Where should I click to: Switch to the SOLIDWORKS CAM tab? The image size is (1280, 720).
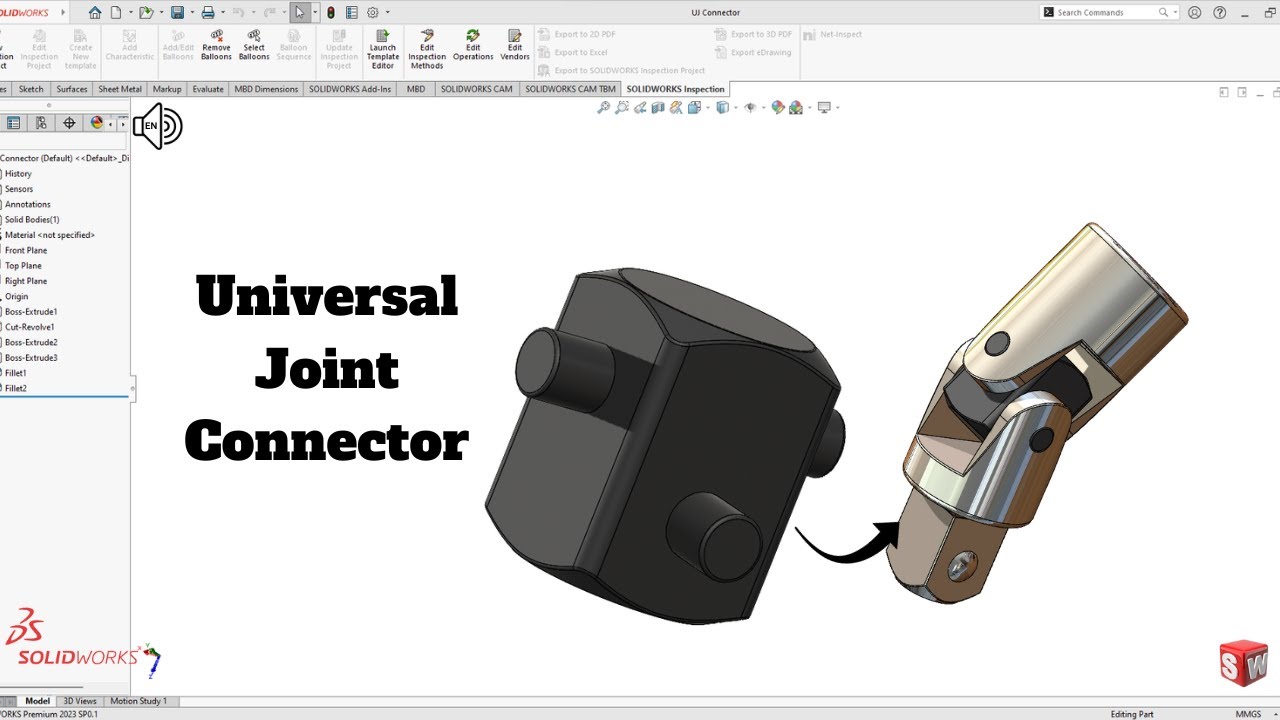pos(476,89)
